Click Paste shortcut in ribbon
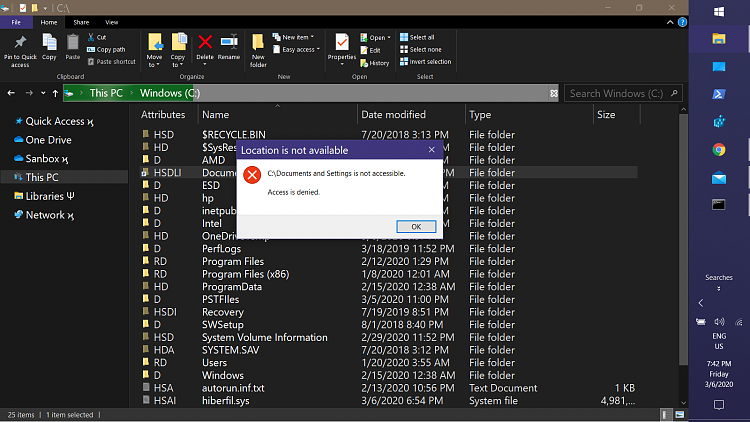The height and width of the screenshot is (422, 750). pos(111,62)
